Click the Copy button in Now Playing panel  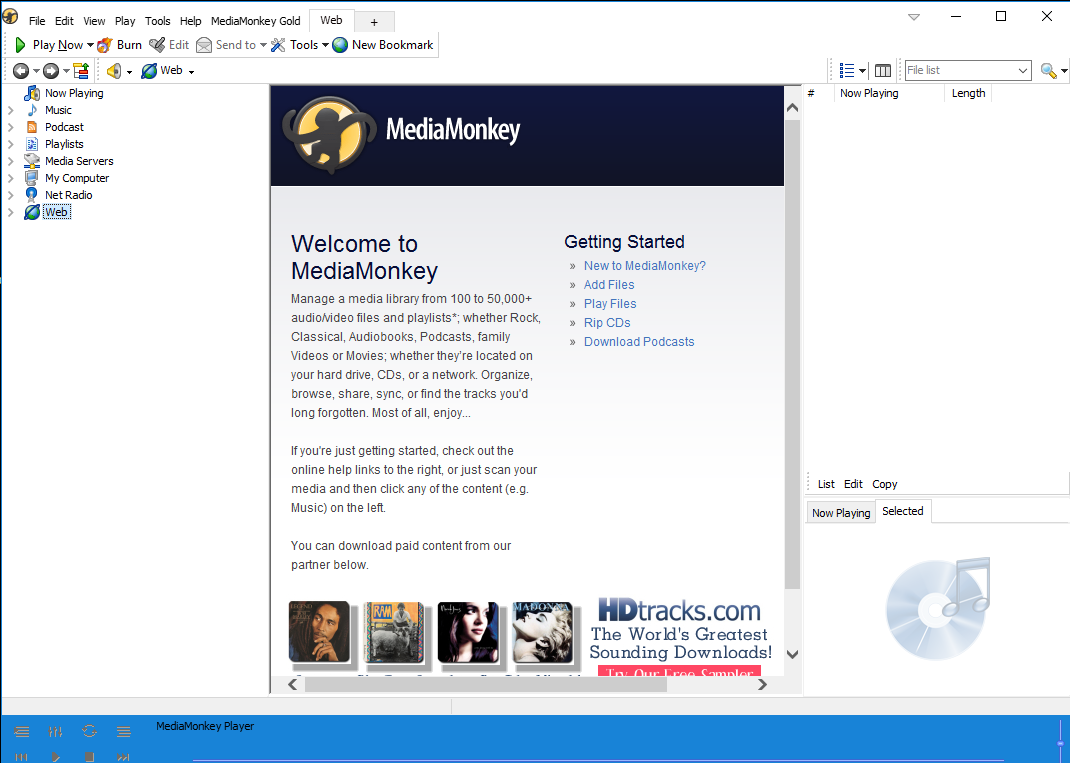(x=884, y=484)
